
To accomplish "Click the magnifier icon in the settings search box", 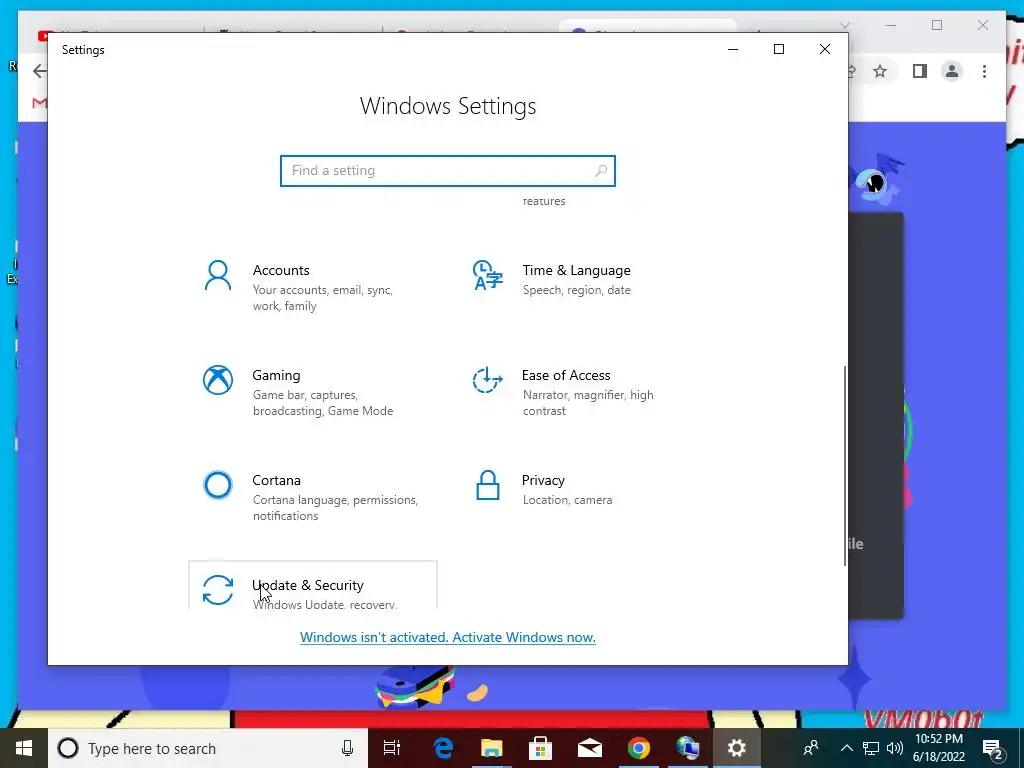I will [601, 170].
